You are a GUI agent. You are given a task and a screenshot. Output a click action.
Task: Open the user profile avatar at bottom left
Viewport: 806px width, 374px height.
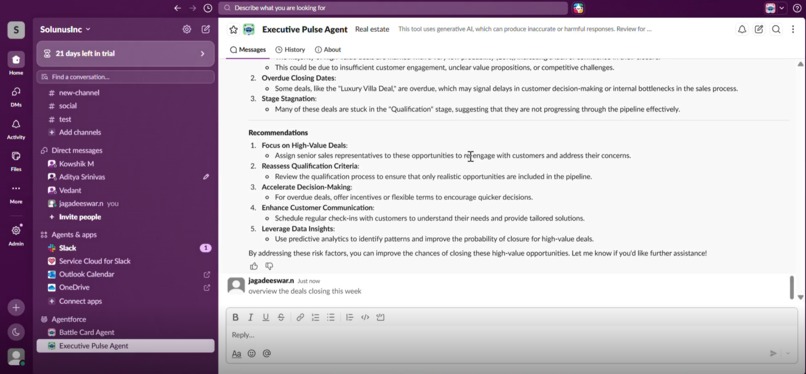pos(16,357)
